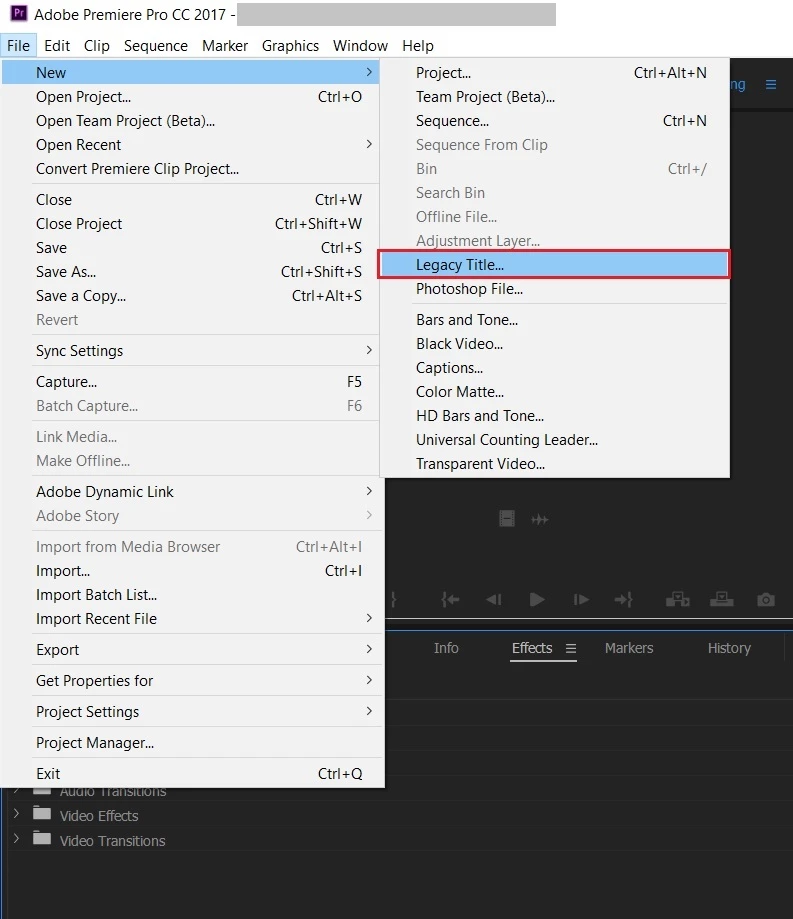The width and height of the screenshot is (793, 919).
Task: Open the Project Settings submenu arrow
Action: (369, 712)
